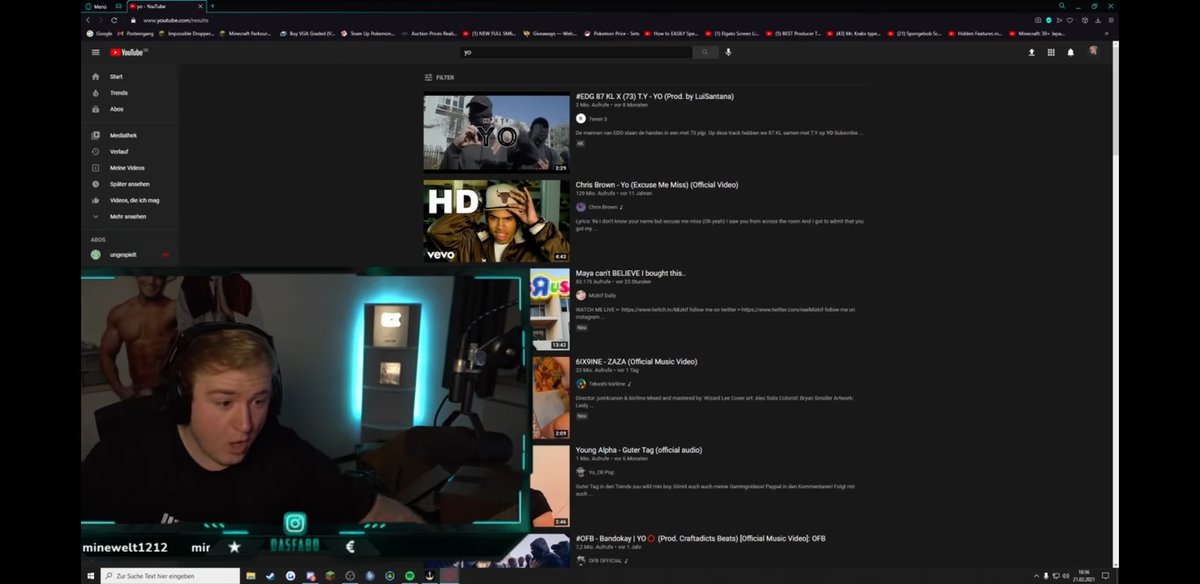This screenshot has height=584, width=1200.
Task: Open the account avatar menu
Action: (x=1093, y=51)
